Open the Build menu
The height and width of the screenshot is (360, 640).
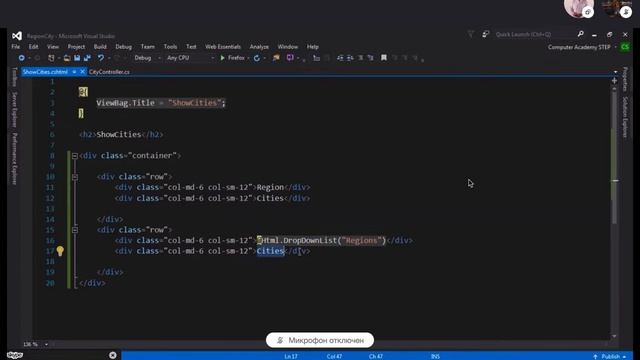(100, 47)
